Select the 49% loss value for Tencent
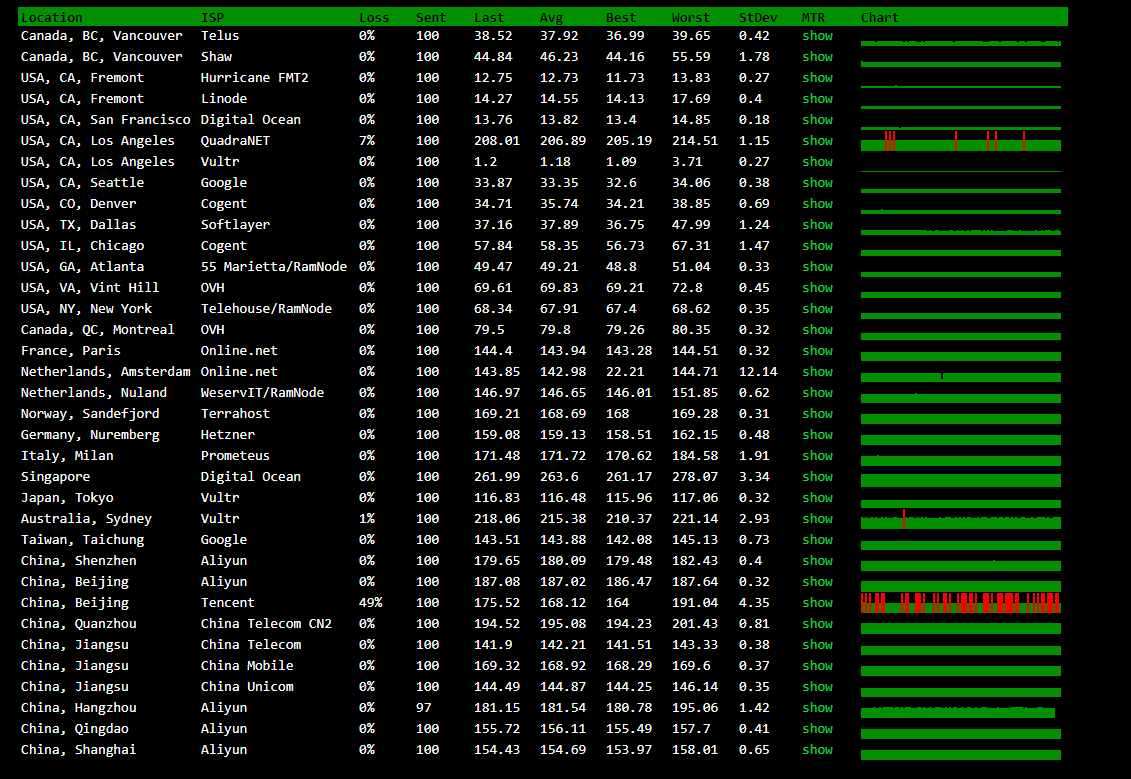The height and width of the screenshot is (779, 1131). (x=370, y=602)
